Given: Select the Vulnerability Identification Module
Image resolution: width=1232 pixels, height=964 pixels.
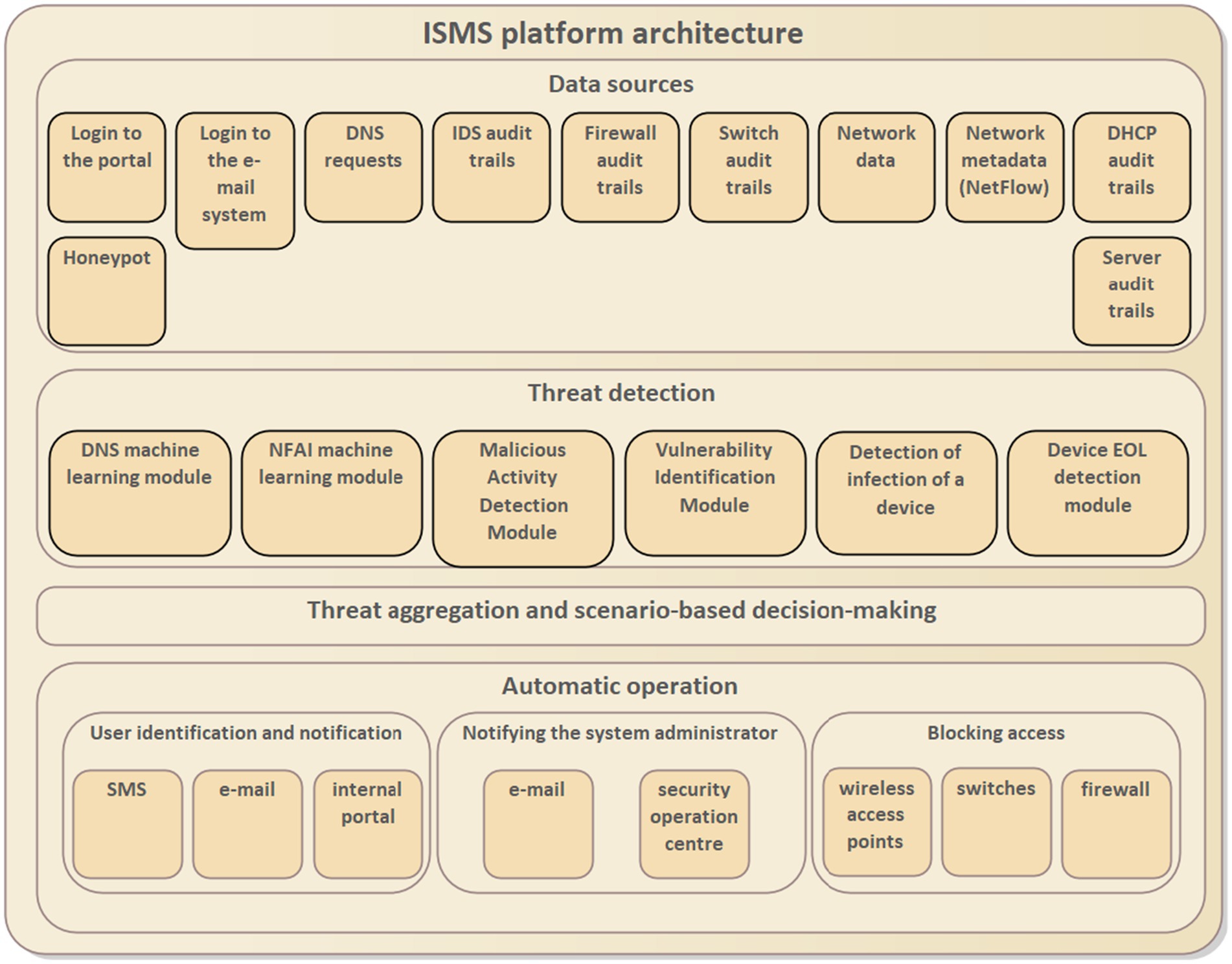Looking at the screenshot, I should click(714, 493).
